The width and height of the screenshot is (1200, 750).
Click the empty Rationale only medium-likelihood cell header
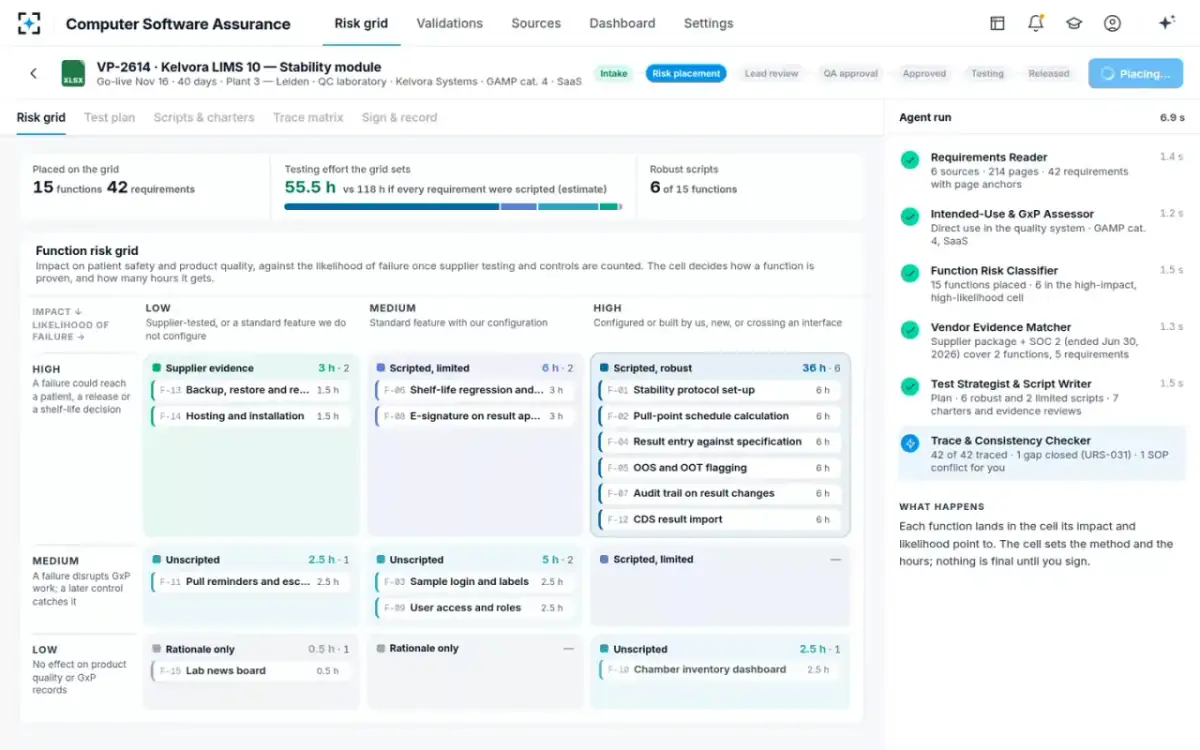[x=475, y=648]
